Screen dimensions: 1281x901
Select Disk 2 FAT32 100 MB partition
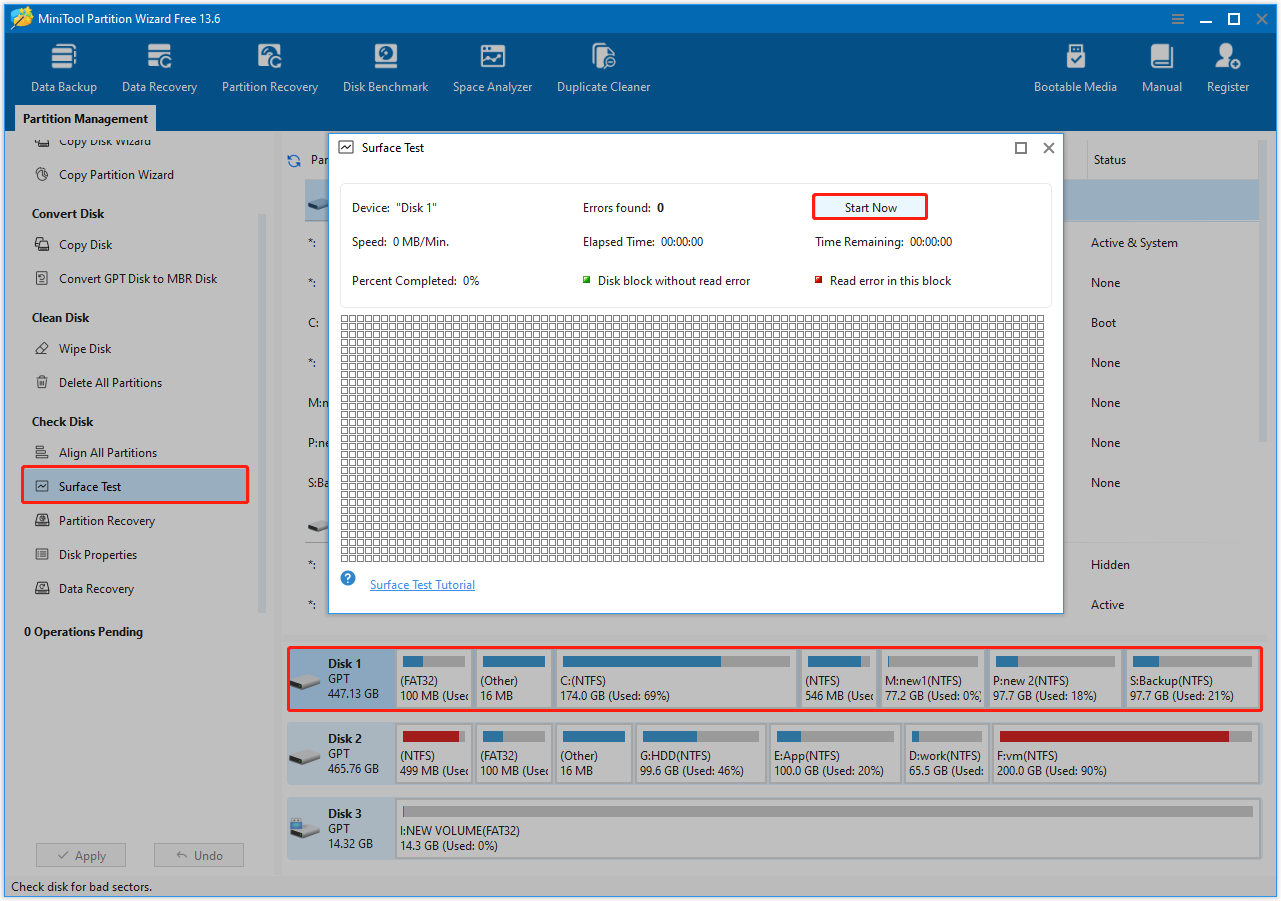(x=514, y=754)
